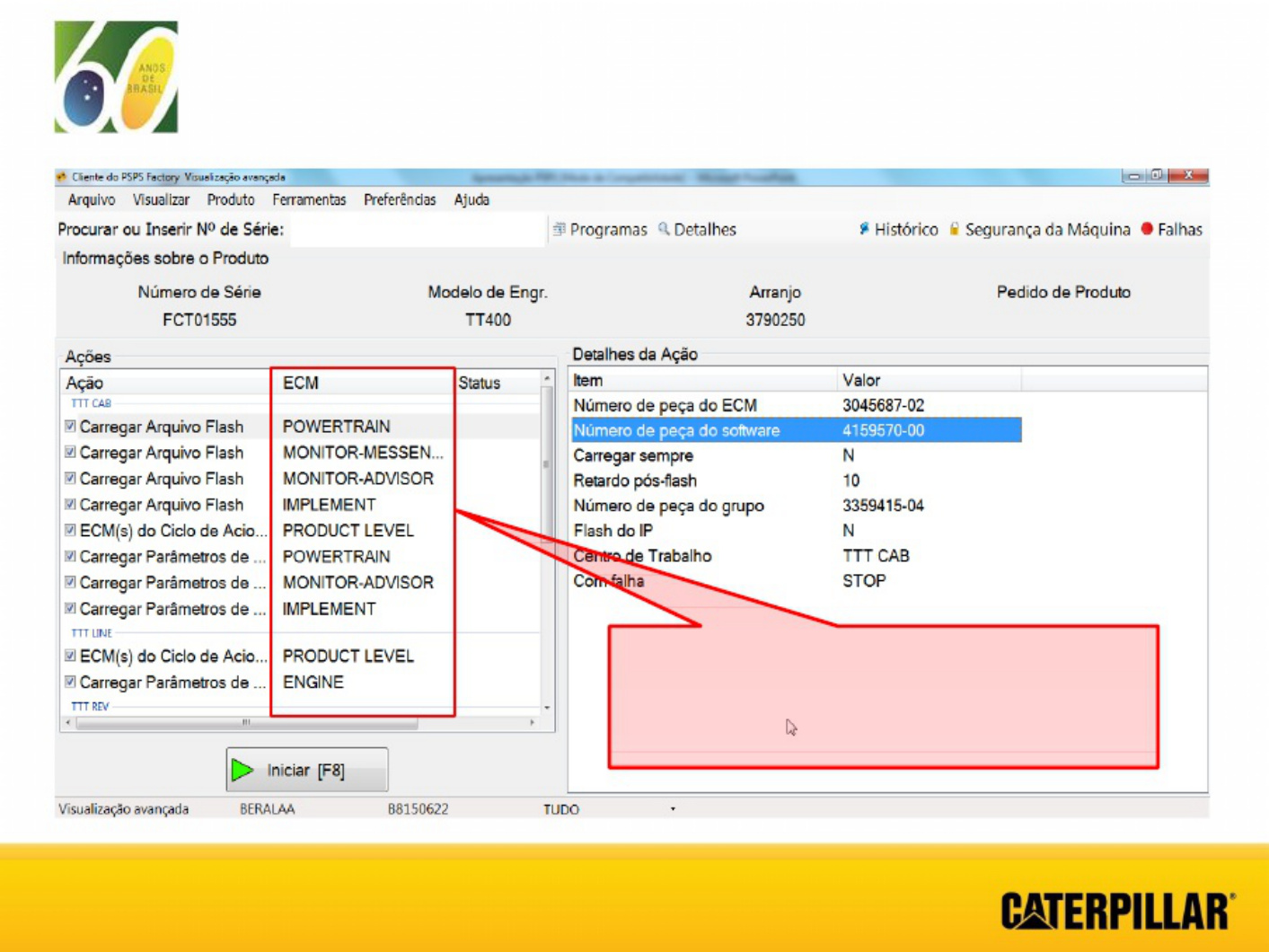
Task: Select Número de peça do software row
Action: click(x=796, y=430)
